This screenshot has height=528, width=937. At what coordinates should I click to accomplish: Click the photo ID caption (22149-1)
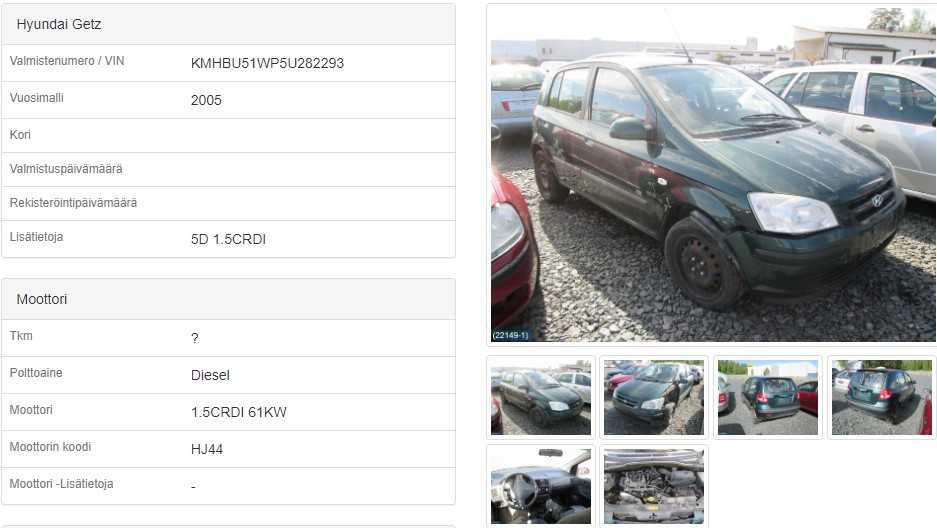point(510,336)
